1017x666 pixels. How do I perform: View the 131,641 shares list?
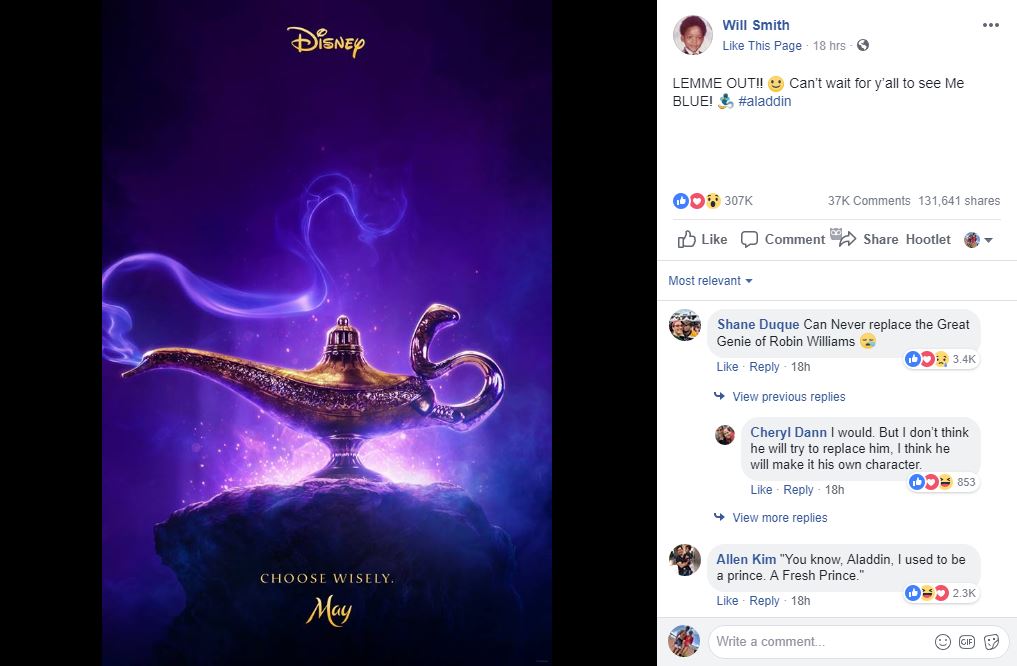pos(958,200)
